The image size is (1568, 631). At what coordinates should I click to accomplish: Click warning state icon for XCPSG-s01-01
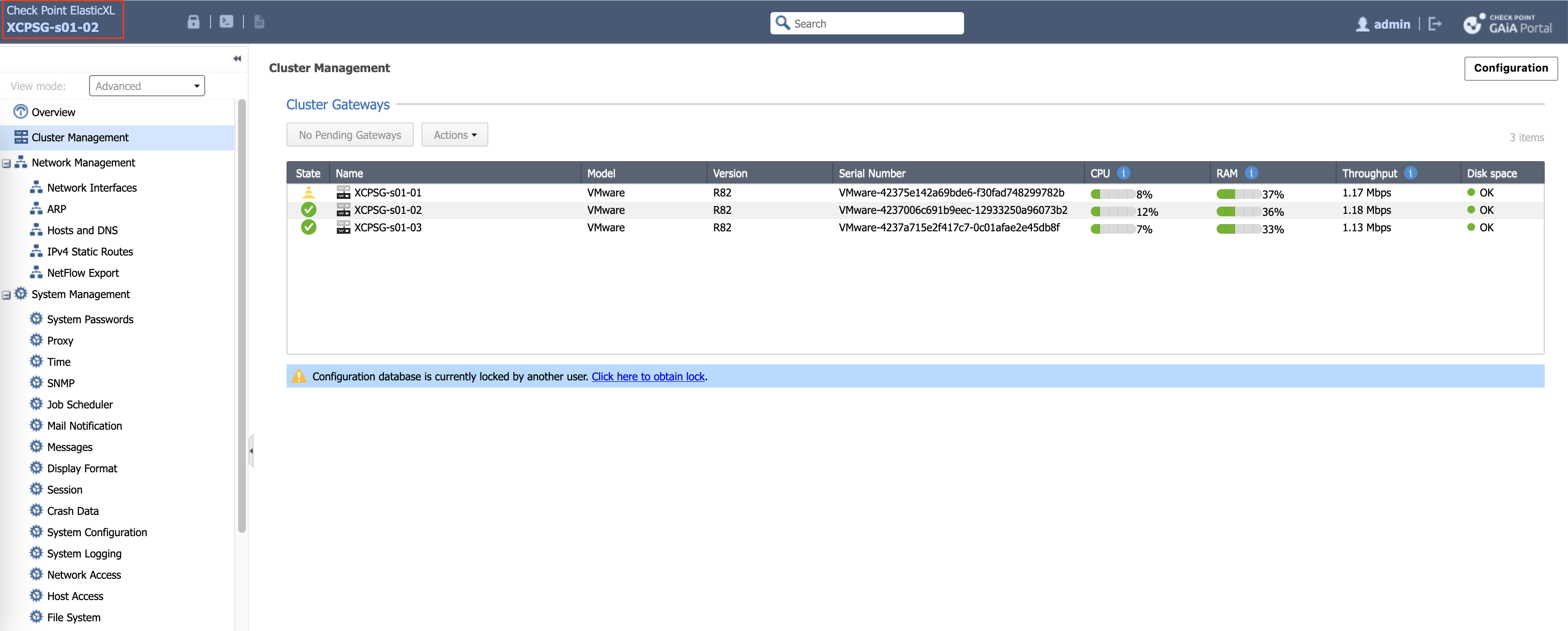pos(309,193)
